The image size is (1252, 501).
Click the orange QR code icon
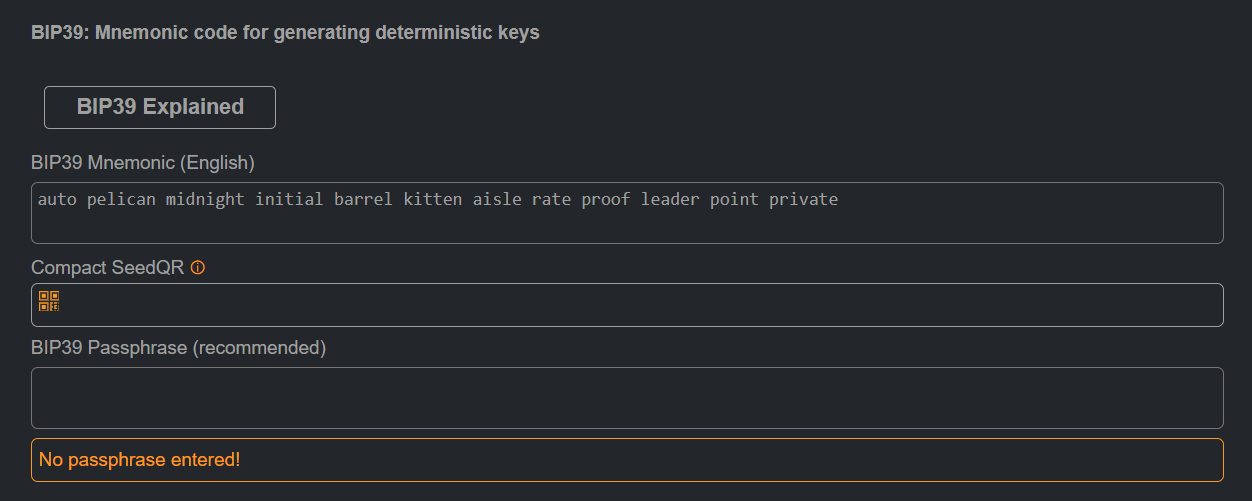pos(49,301)
